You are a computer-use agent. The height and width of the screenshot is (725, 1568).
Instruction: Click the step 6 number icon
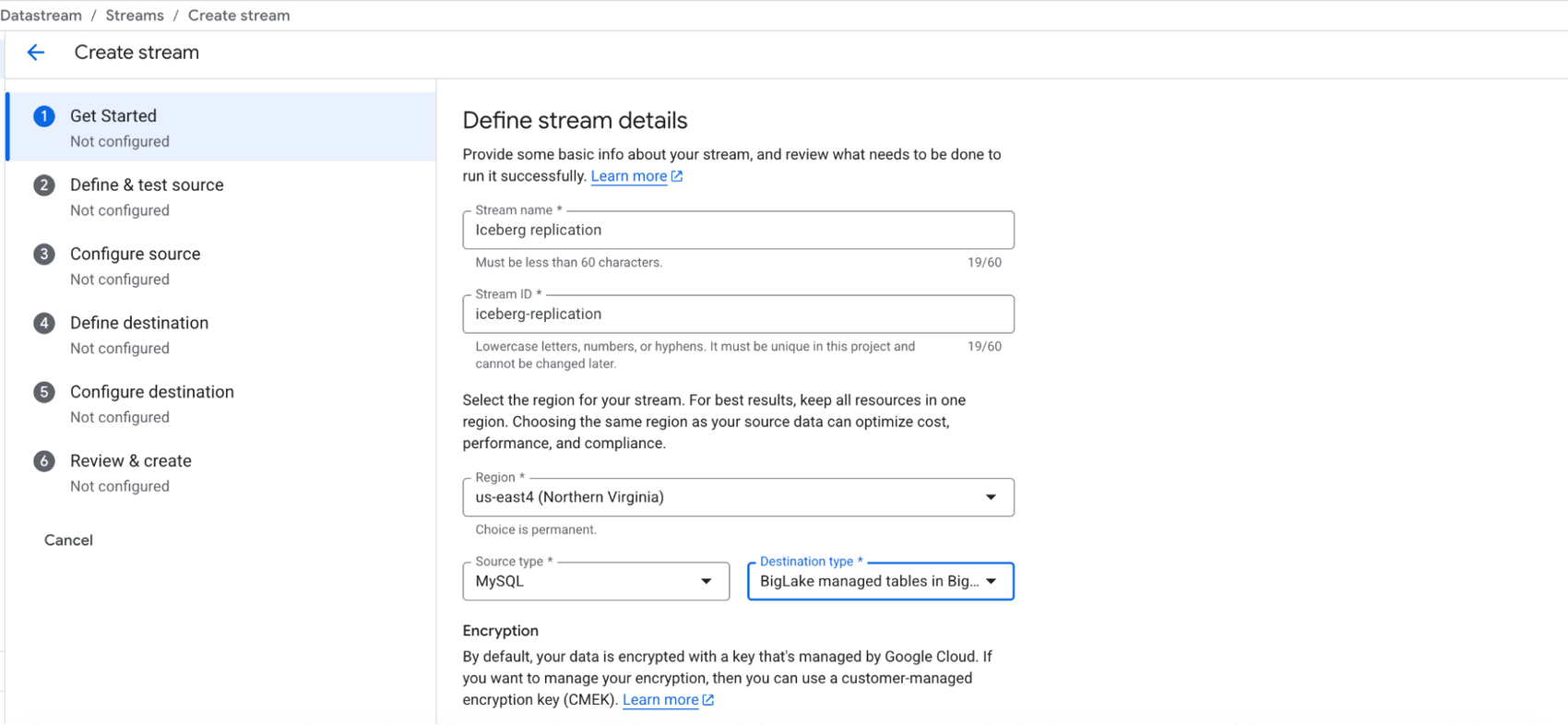[43, 461]
